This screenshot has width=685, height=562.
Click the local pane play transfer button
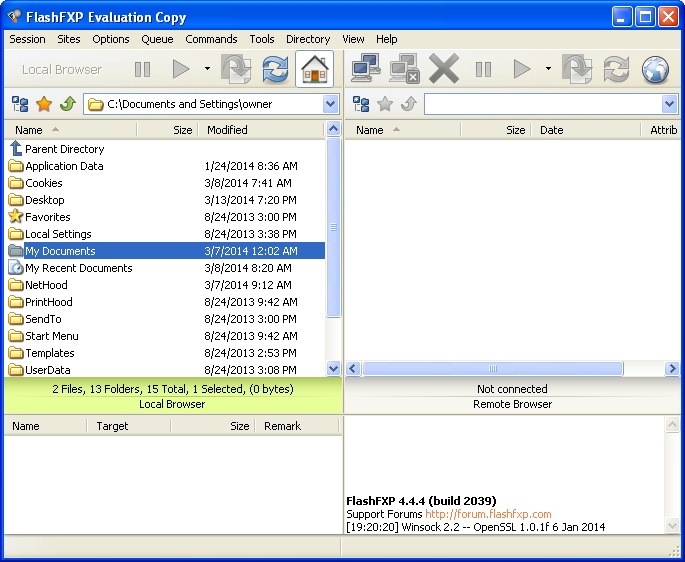181,69
